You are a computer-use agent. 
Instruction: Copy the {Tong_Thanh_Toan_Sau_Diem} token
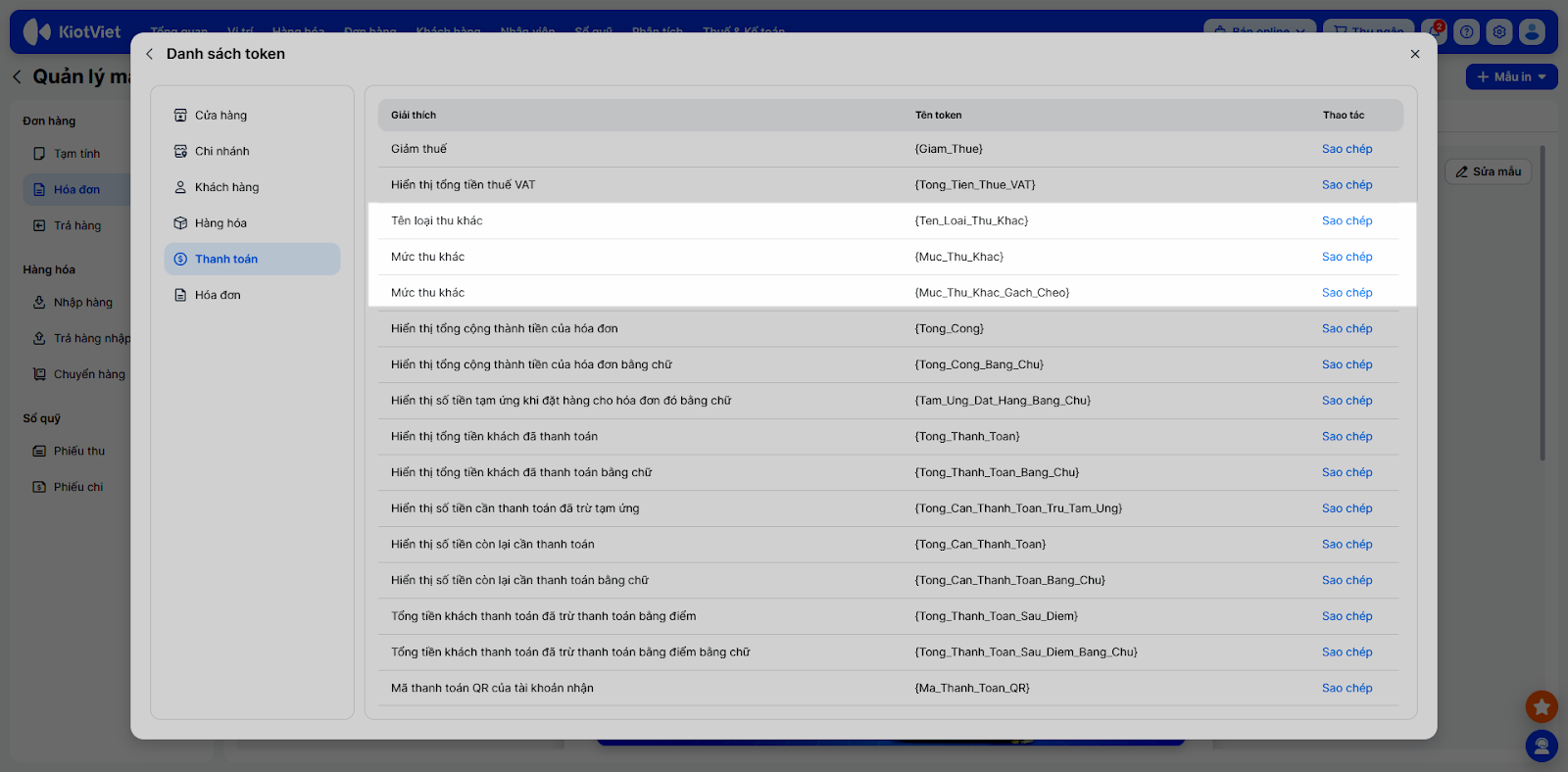[x=1347, y=616]
